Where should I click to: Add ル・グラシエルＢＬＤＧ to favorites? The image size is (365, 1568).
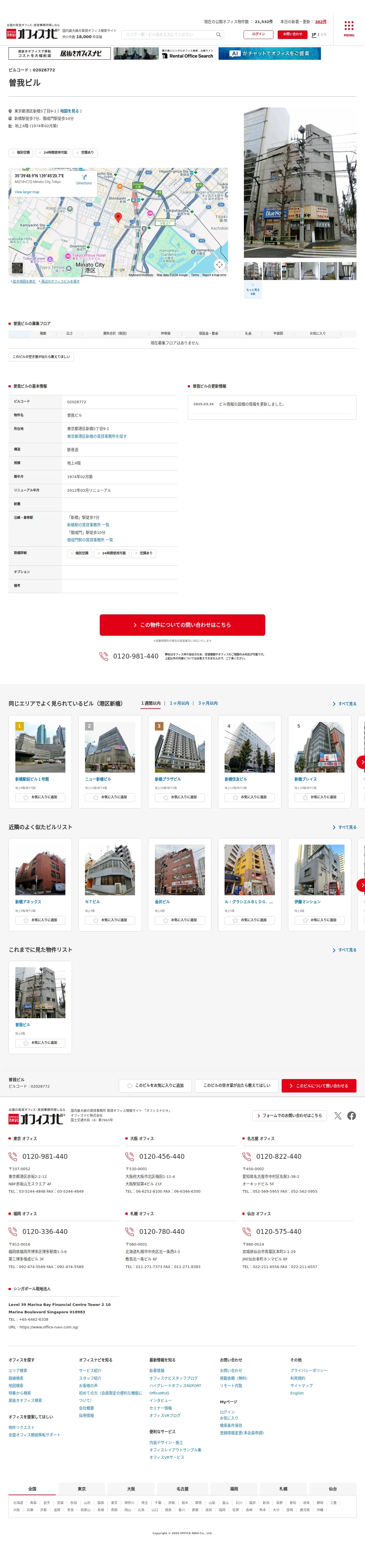click(x=249, y=920)
